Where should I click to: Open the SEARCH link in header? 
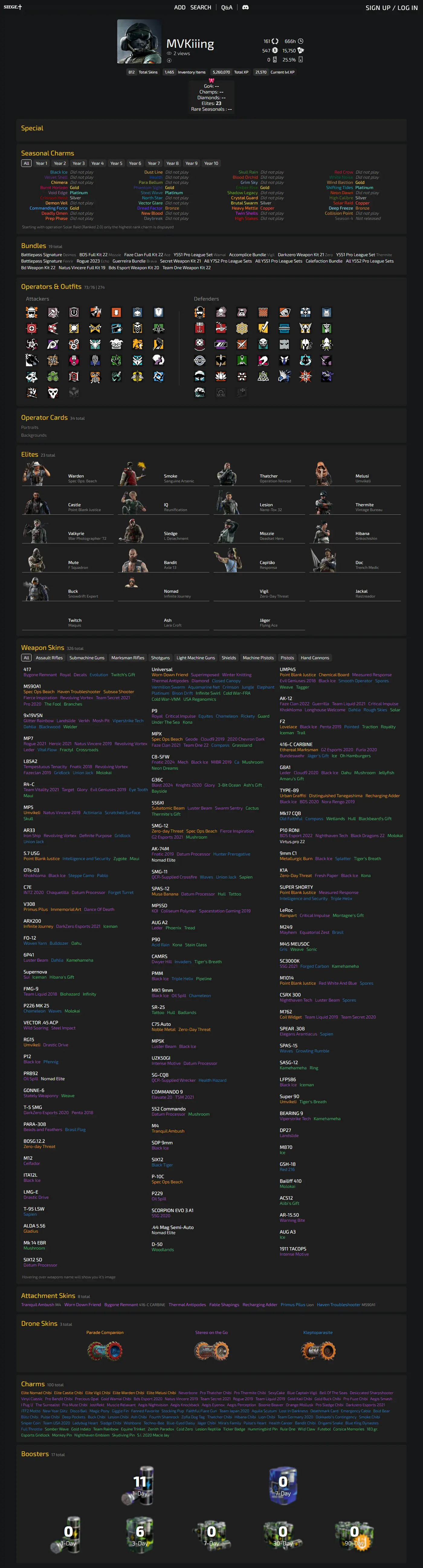(201, 7)
